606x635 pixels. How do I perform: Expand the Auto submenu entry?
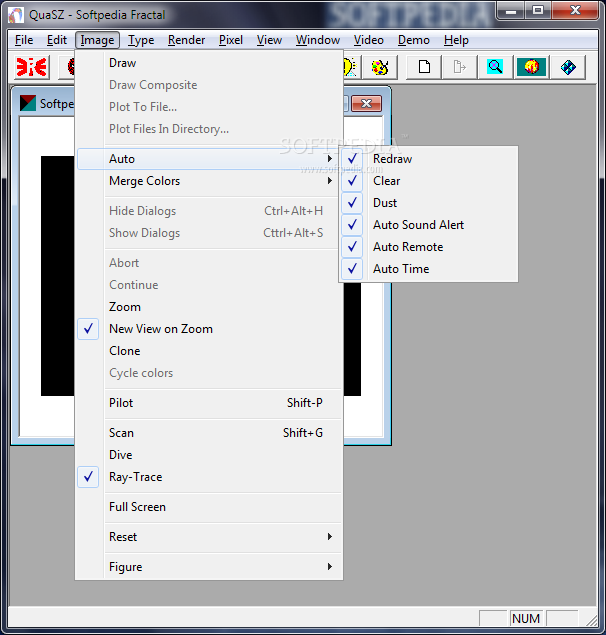209,159
